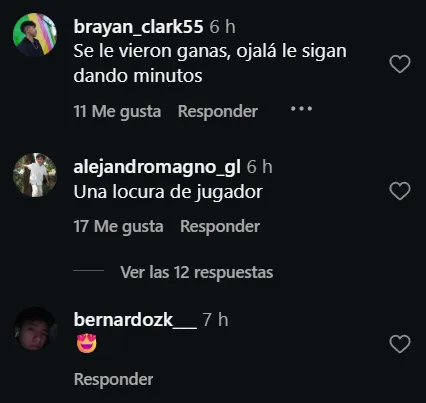
Task: Reply to alejandromagno_gl's comment via Responder
Action: tap(220, 226)
